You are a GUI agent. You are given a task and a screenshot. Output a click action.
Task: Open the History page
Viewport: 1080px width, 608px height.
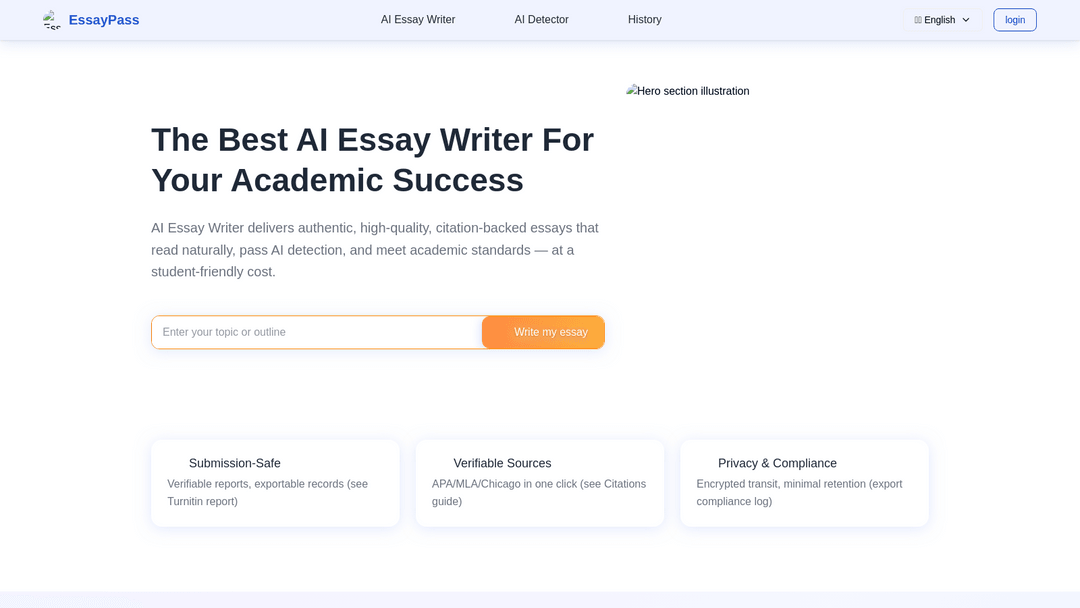pyautogui.click(x=644, y=19)
